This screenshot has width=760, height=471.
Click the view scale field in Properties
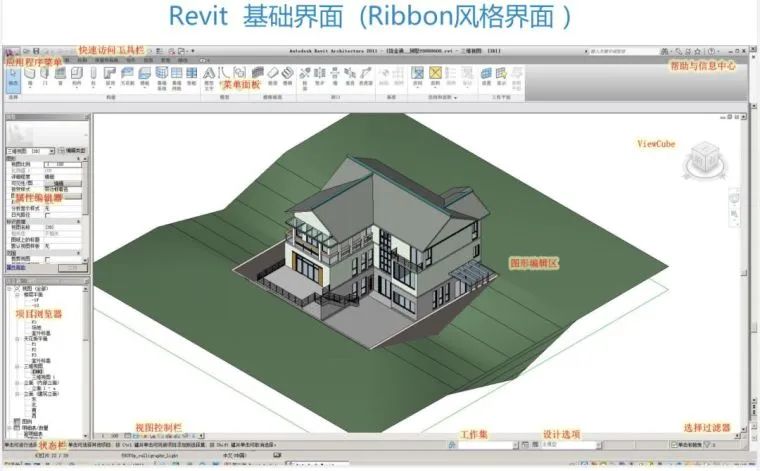[x=63, y=165]
